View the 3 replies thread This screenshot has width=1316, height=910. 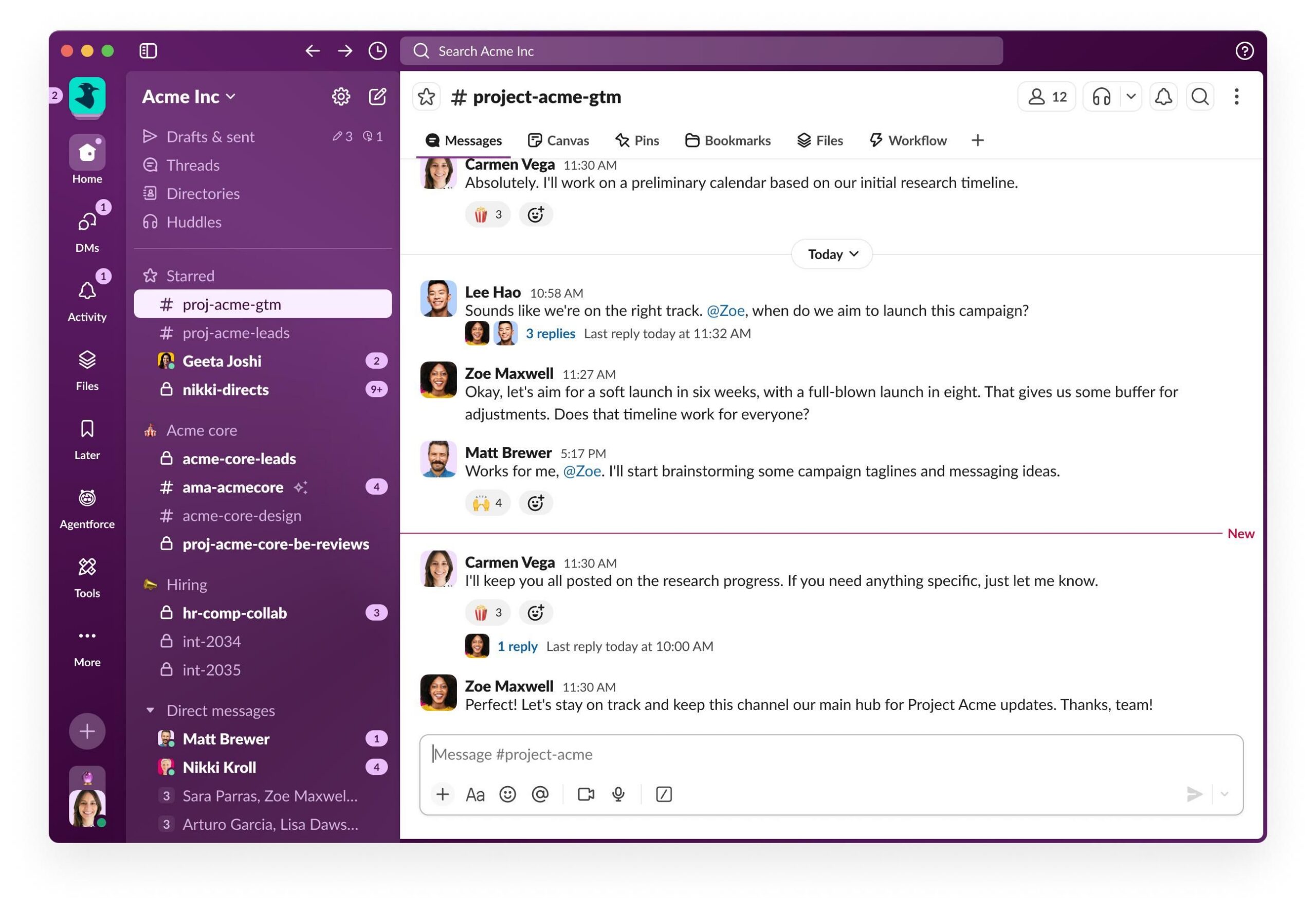(x=550, y=334)
